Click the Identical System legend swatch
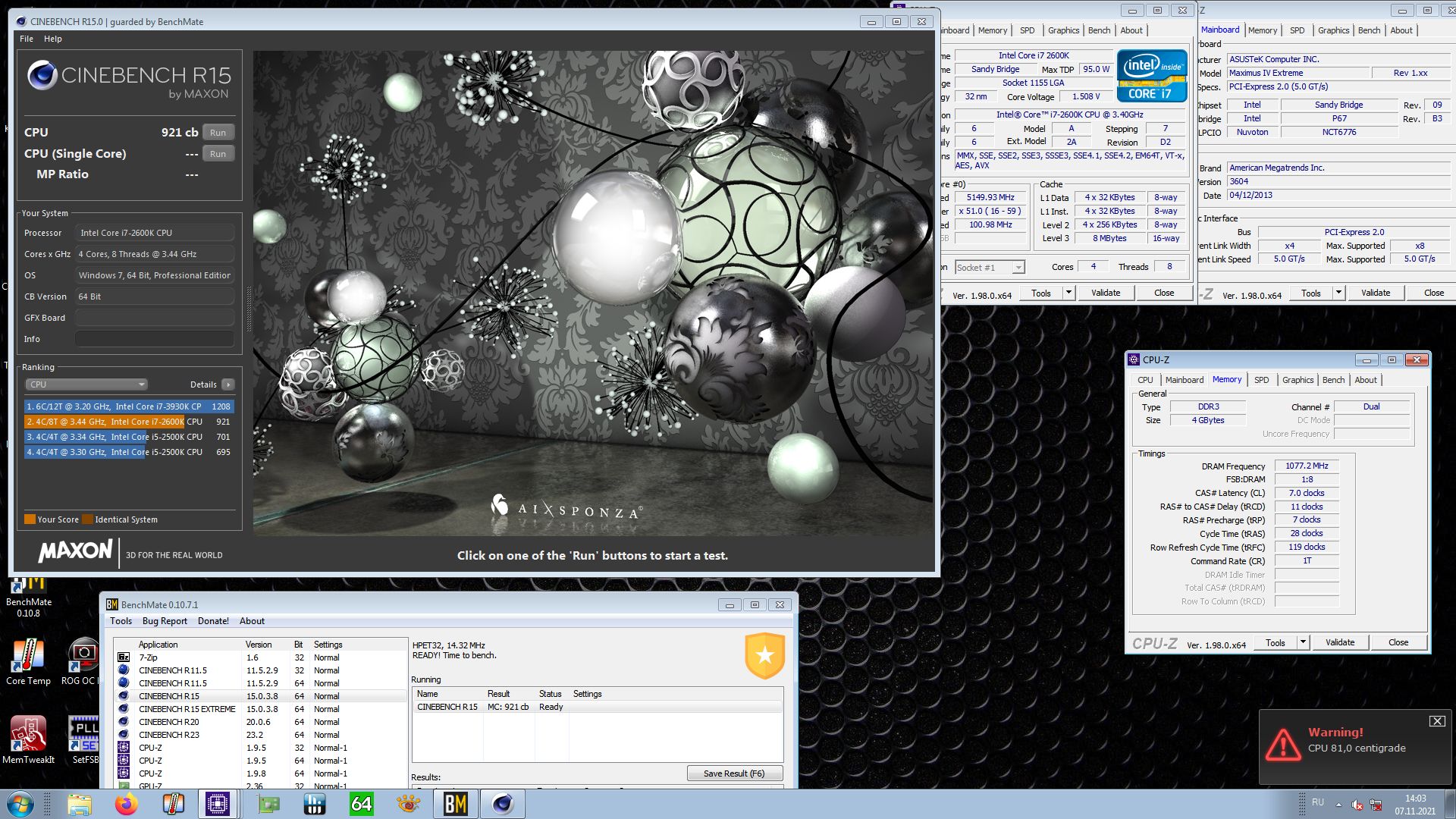Viewport: 1456px width, 819px height. tap(87, 519)
